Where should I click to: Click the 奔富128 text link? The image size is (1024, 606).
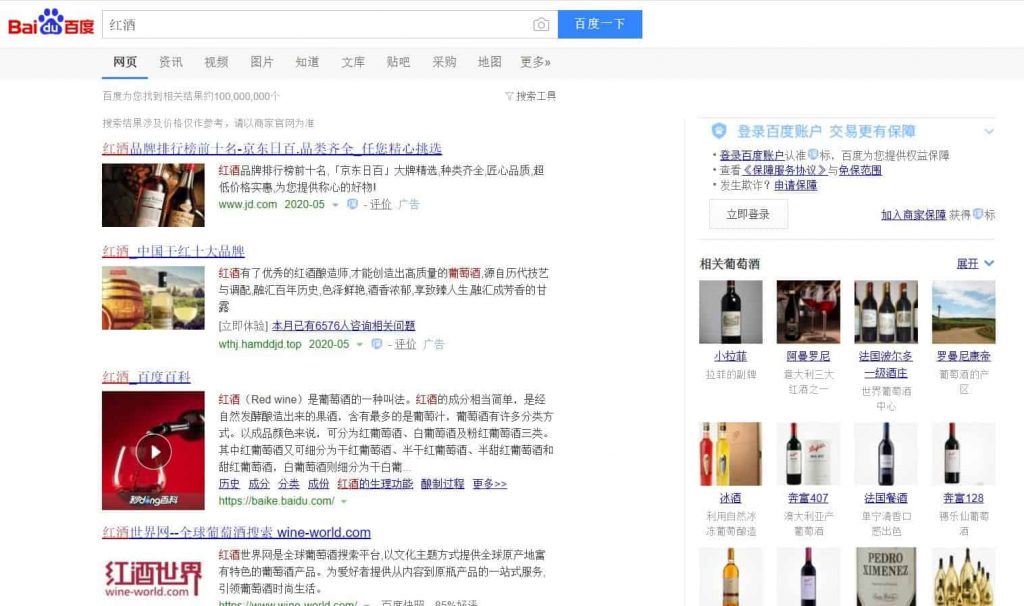[964, 498]
